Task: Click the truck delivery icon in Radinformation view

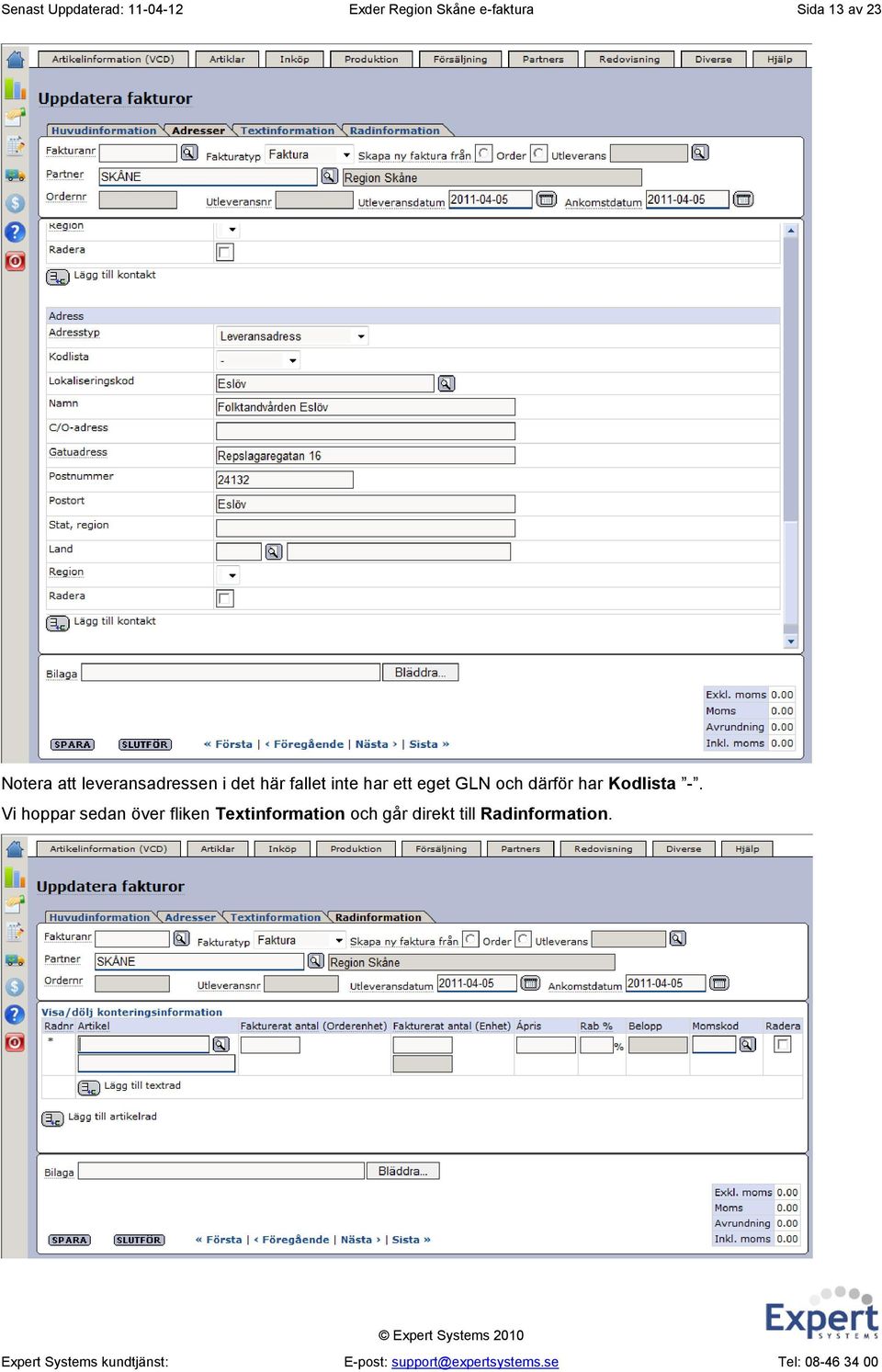Action: pyautogui.click(x=16, y=960)
